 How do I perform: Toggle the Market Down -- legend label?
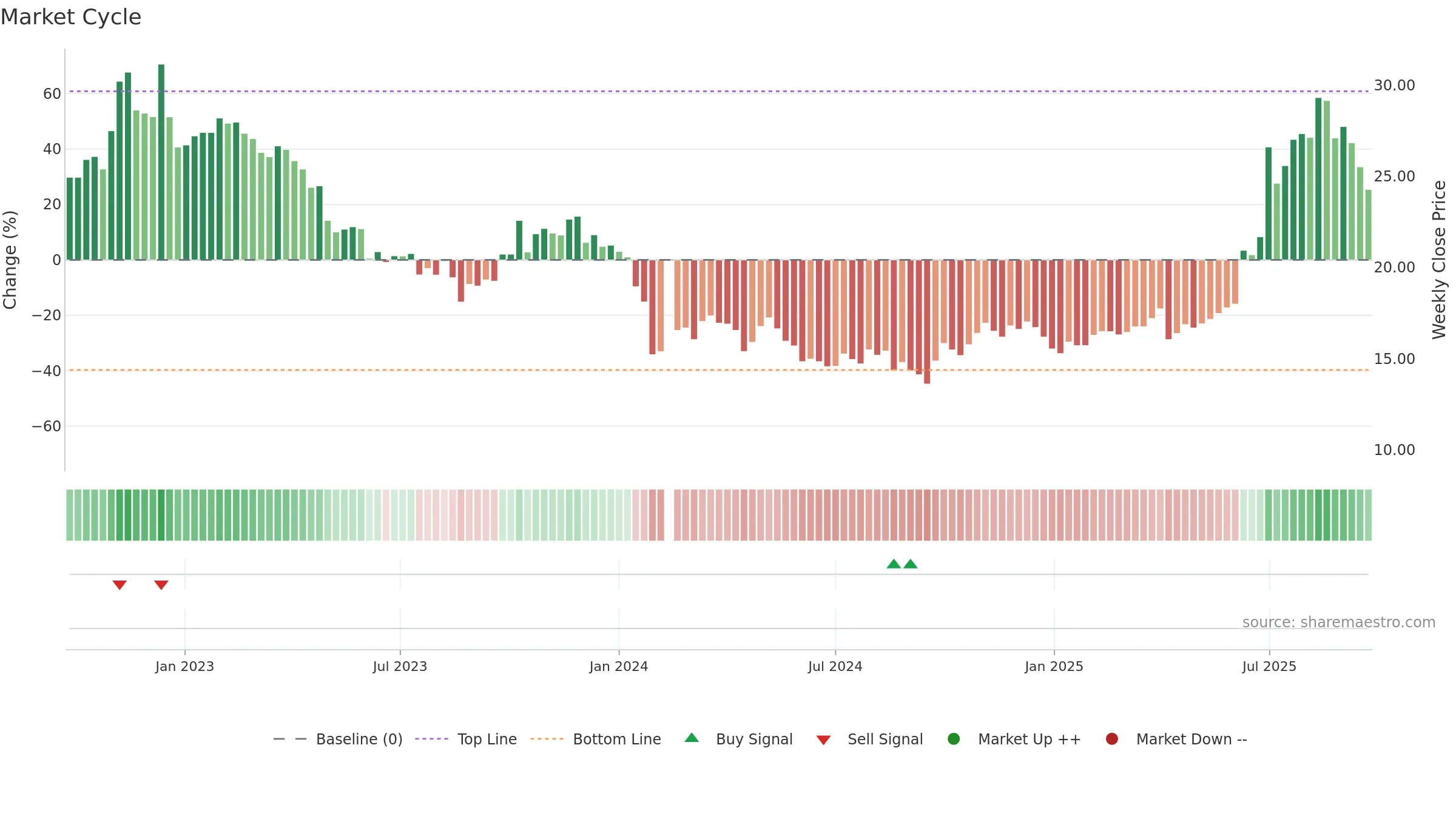[x=1191, y=739]
